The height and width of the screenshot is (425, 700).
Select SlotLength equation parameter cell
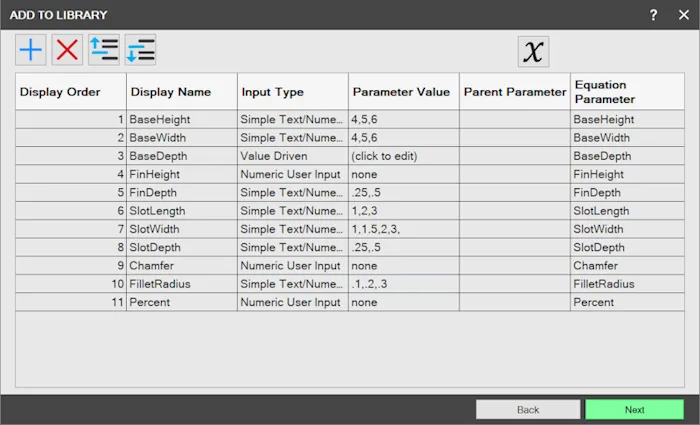627,211
